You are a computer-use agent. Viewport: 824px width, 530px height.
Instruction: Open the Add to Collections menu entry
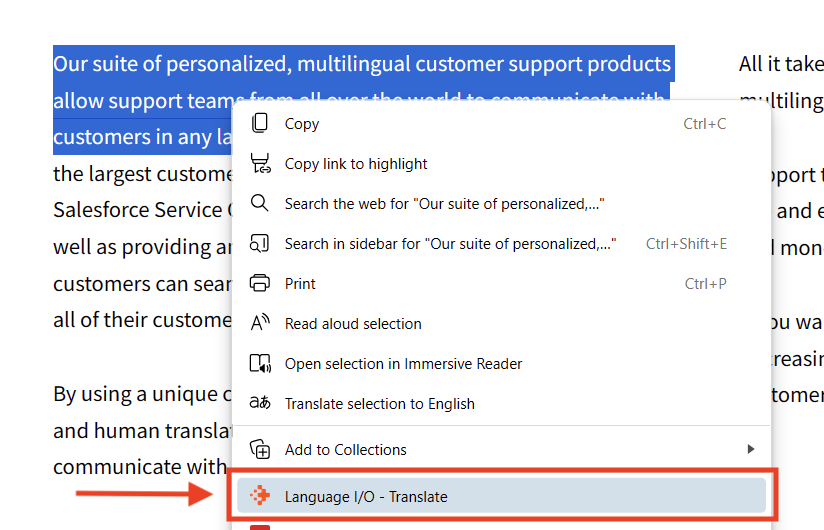501,450
